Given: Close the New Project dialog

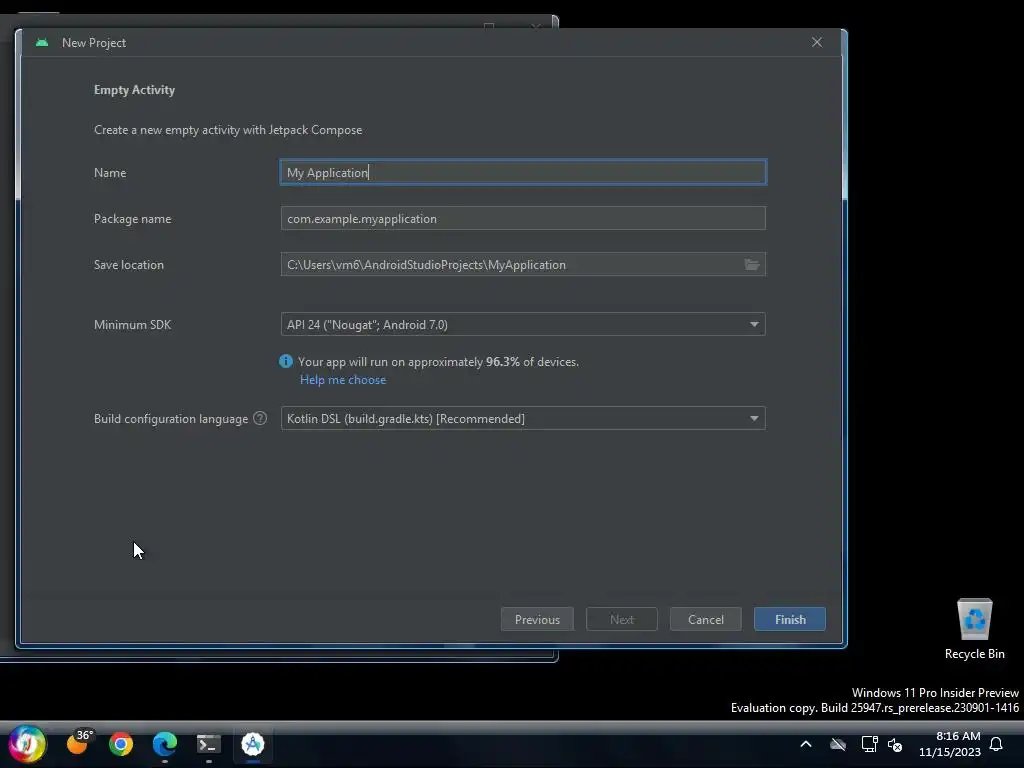Looking at the screenshot, I should click(x=817, y=42).
